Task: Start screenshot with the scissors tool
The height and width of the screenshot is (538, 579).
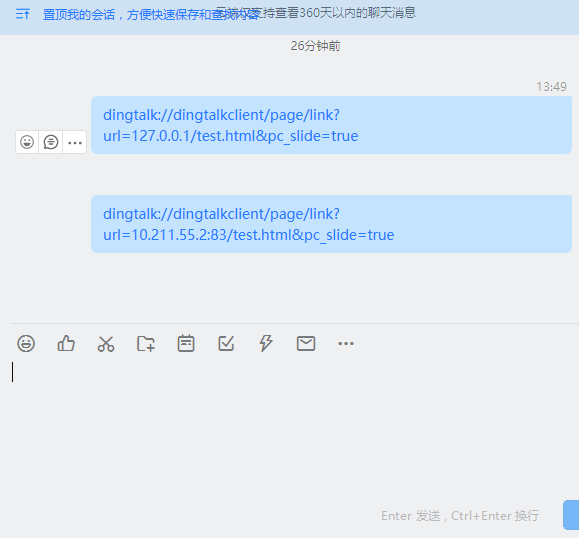Action: [106, 343]
